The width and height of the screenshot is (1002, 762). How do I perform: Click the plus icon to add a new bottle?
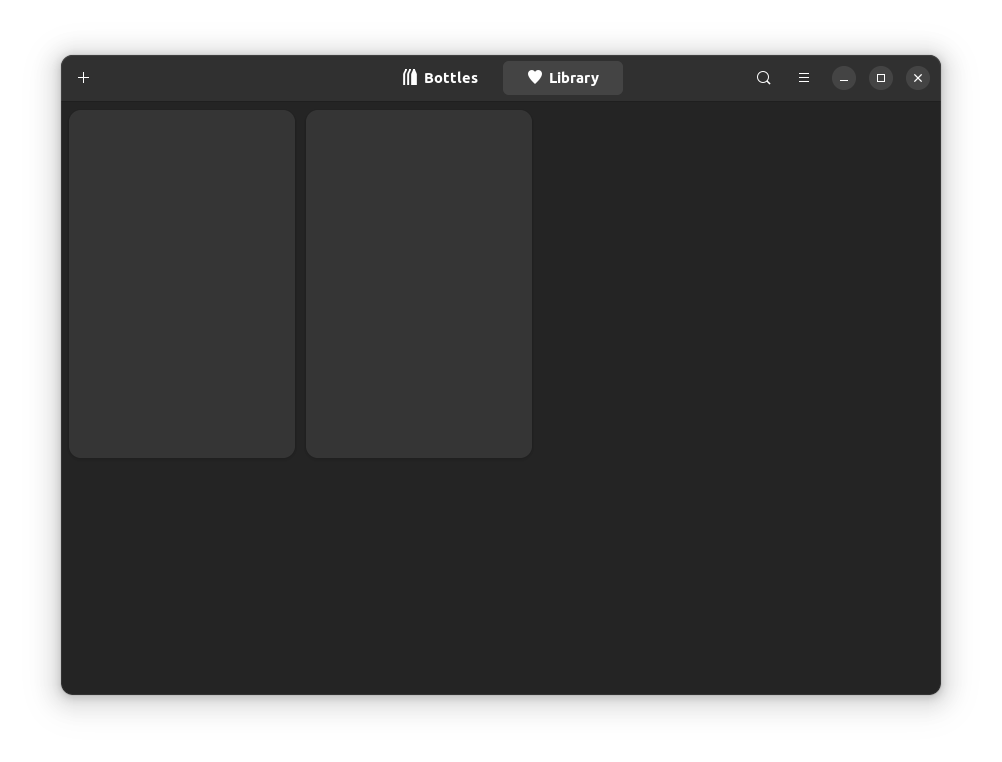[x=83, y=77]
